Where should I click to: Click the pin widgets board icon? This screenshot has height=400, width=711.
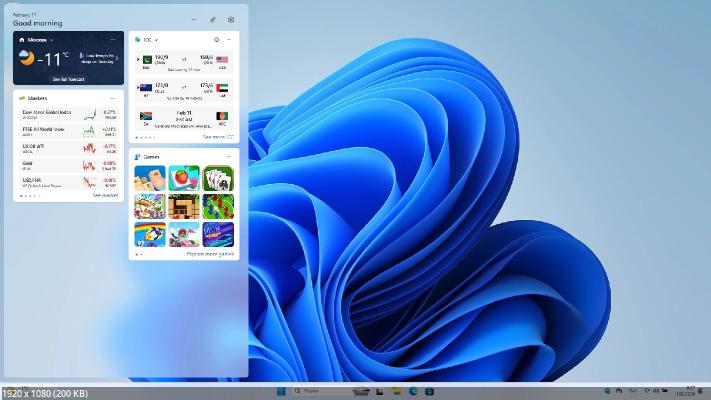[x=212, y=19]
